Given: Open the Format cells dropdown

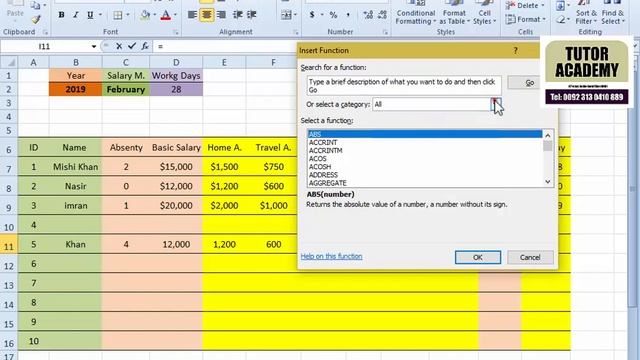Looking at the screenshot, I should pyautogui.click(x=525, y=19).
